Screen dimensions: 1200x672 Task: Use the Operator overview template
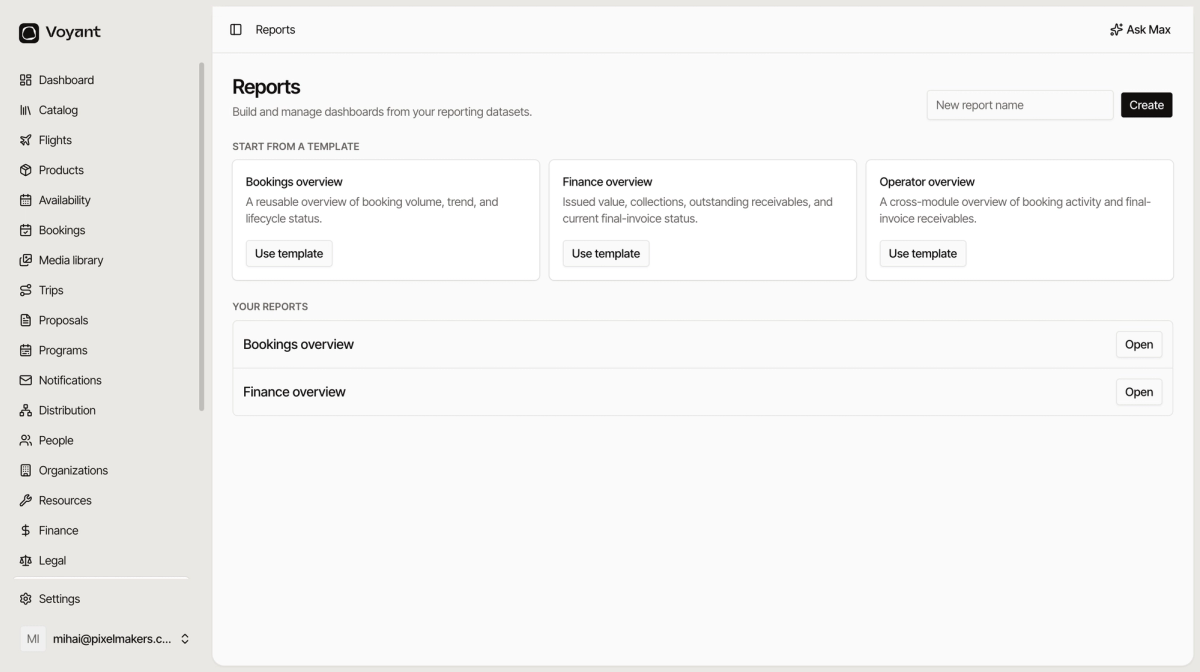923,254
